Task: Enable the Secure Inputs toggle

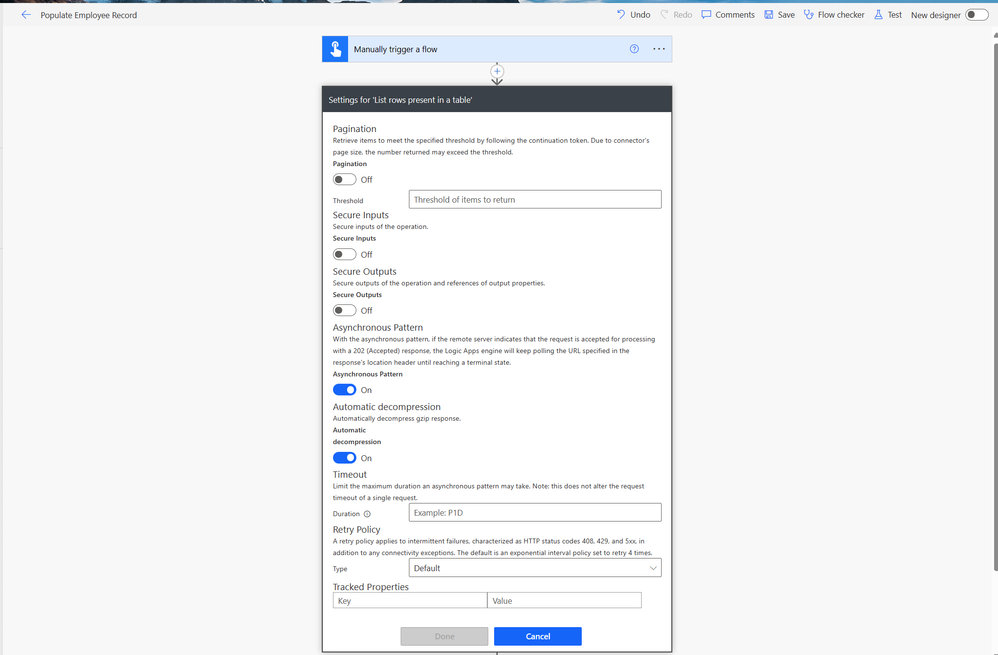Action: (x=344, y=254)
